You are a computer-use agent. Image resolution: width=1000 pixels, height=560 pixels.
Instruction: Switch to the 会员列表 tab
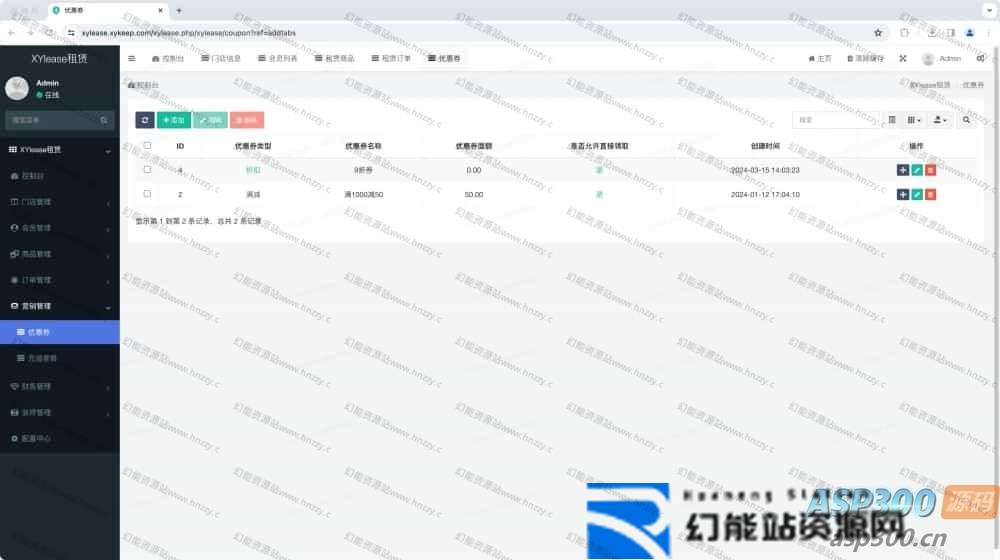point(277,59)
